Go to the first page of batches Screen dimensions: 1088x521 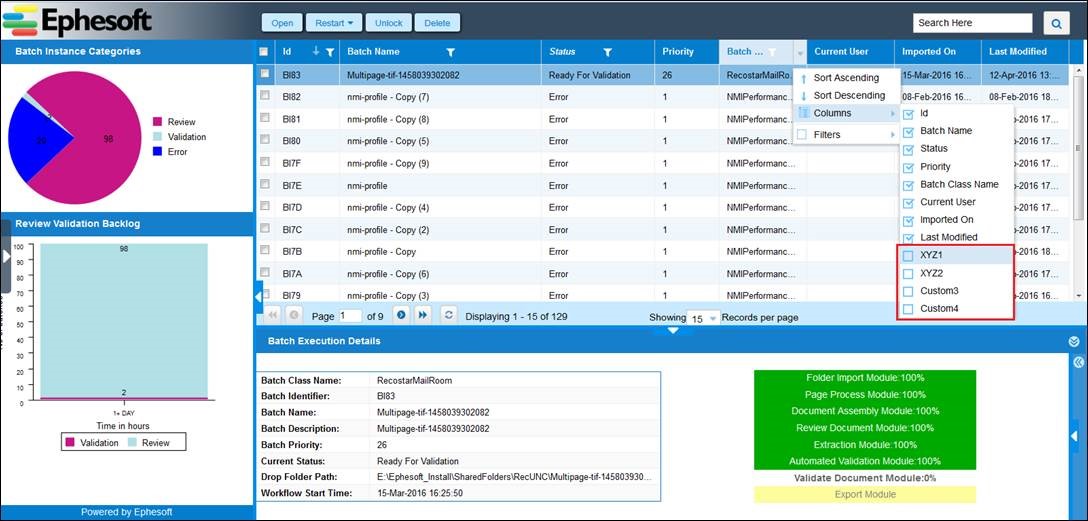(273, 316)
